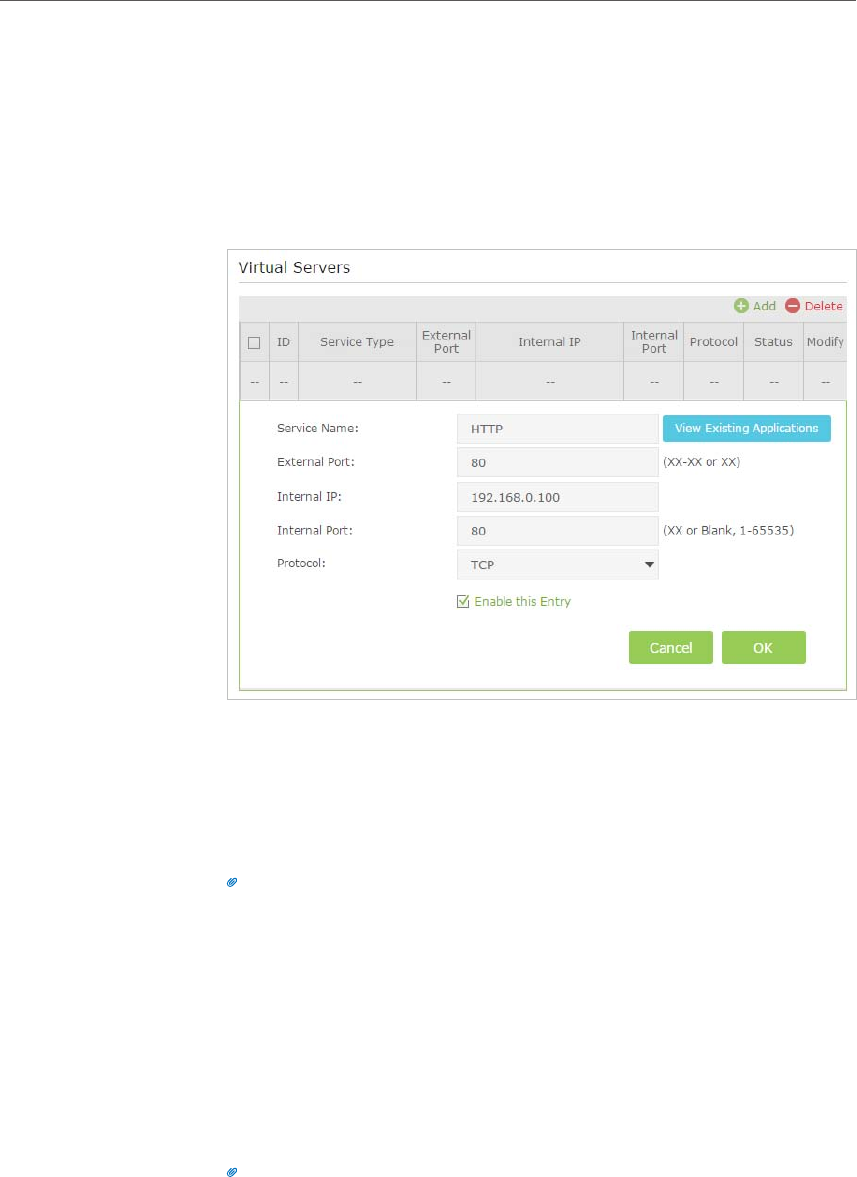The width and height of the screenshot is (857, 1177).
Task: Click the Add label text
Action: 765,306
